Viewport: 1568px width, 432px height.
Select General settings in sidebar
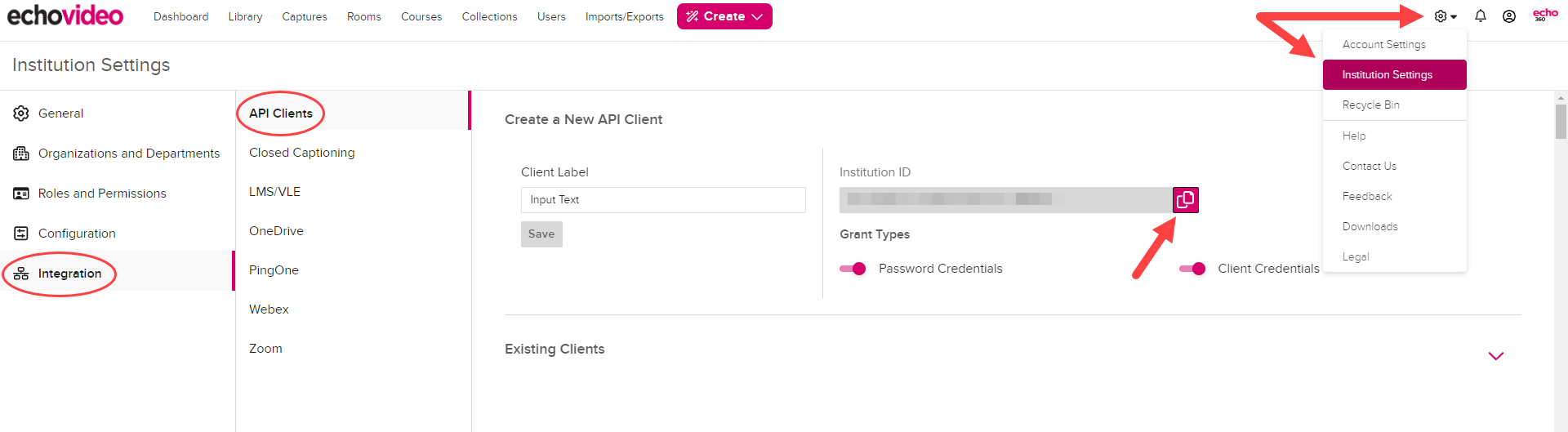point(60,114)
